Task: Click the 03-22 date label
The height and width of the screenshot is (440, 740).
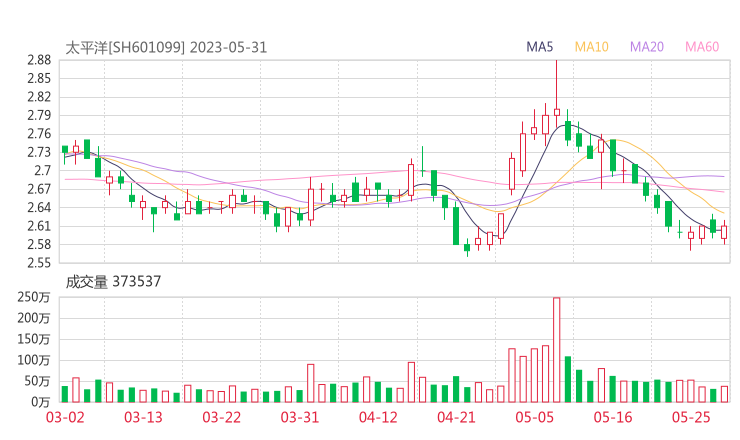Action: pos(222,417)
